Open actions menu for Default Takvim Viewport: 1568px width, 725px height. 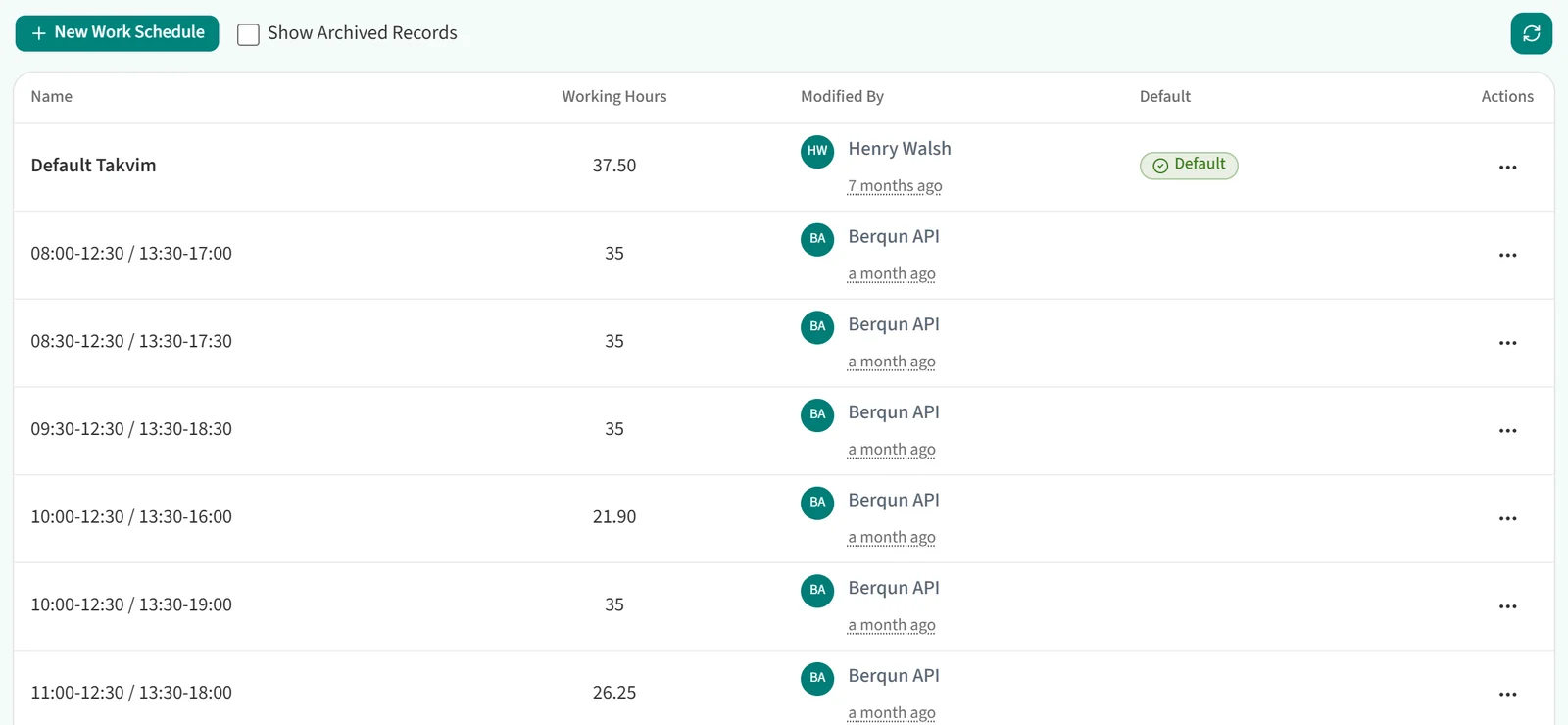(x=1507, y=168)
